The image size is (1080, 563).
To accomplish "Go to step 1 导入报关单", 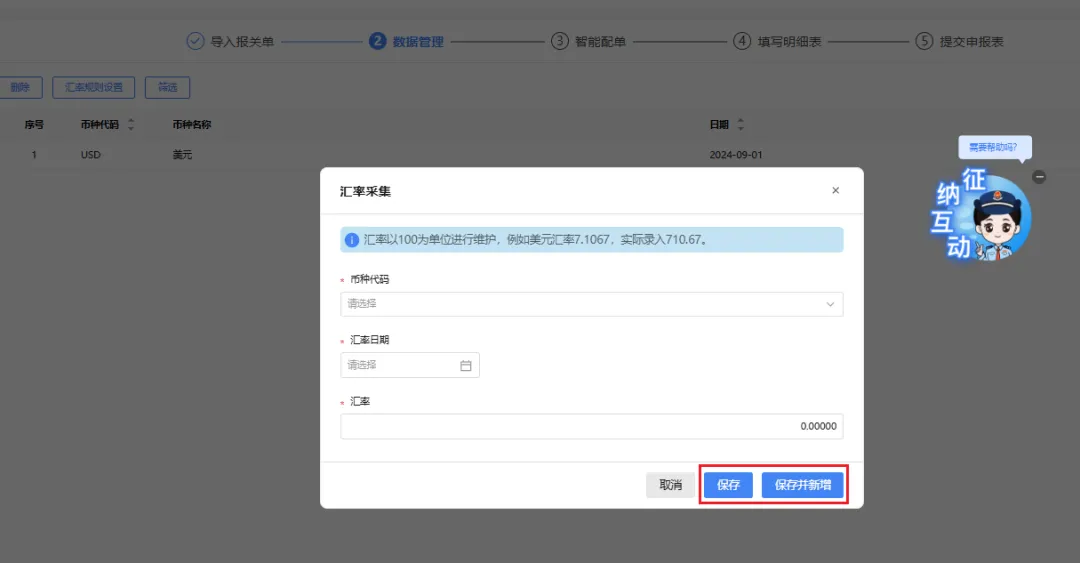I will click(230, 41).
